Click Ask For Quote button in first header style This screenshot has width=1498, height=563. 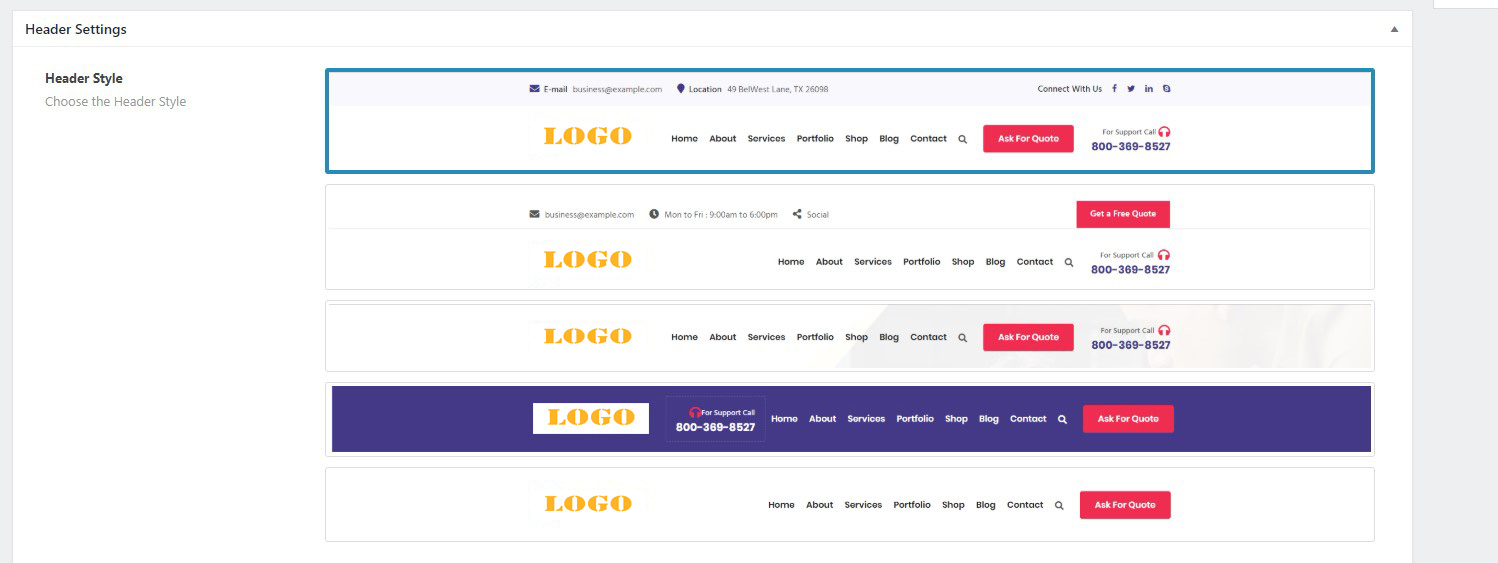[x=1028, y=139]
